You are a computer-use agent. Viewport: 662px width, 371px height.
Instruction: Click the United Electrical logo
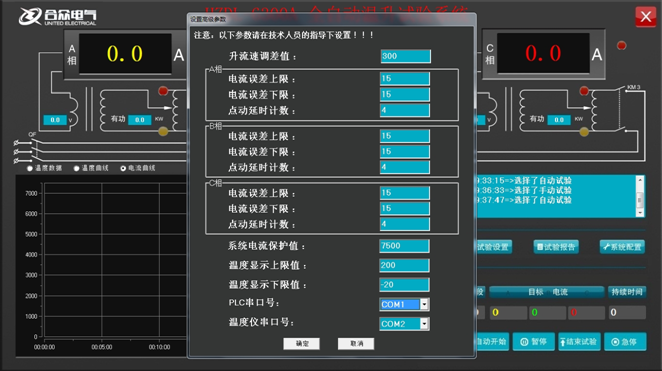[57, 16]
